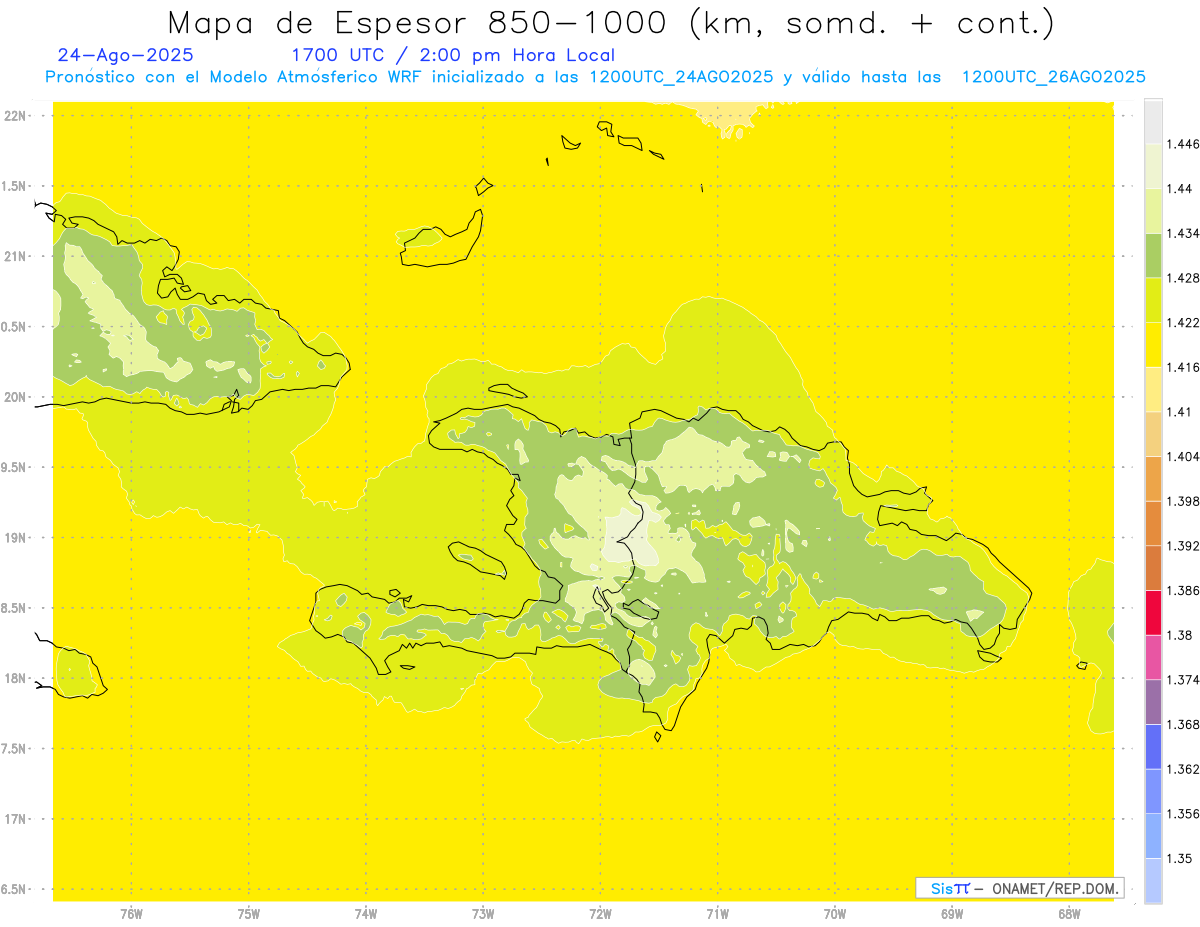Click the 9.5N latitude label

pos(13,467)
